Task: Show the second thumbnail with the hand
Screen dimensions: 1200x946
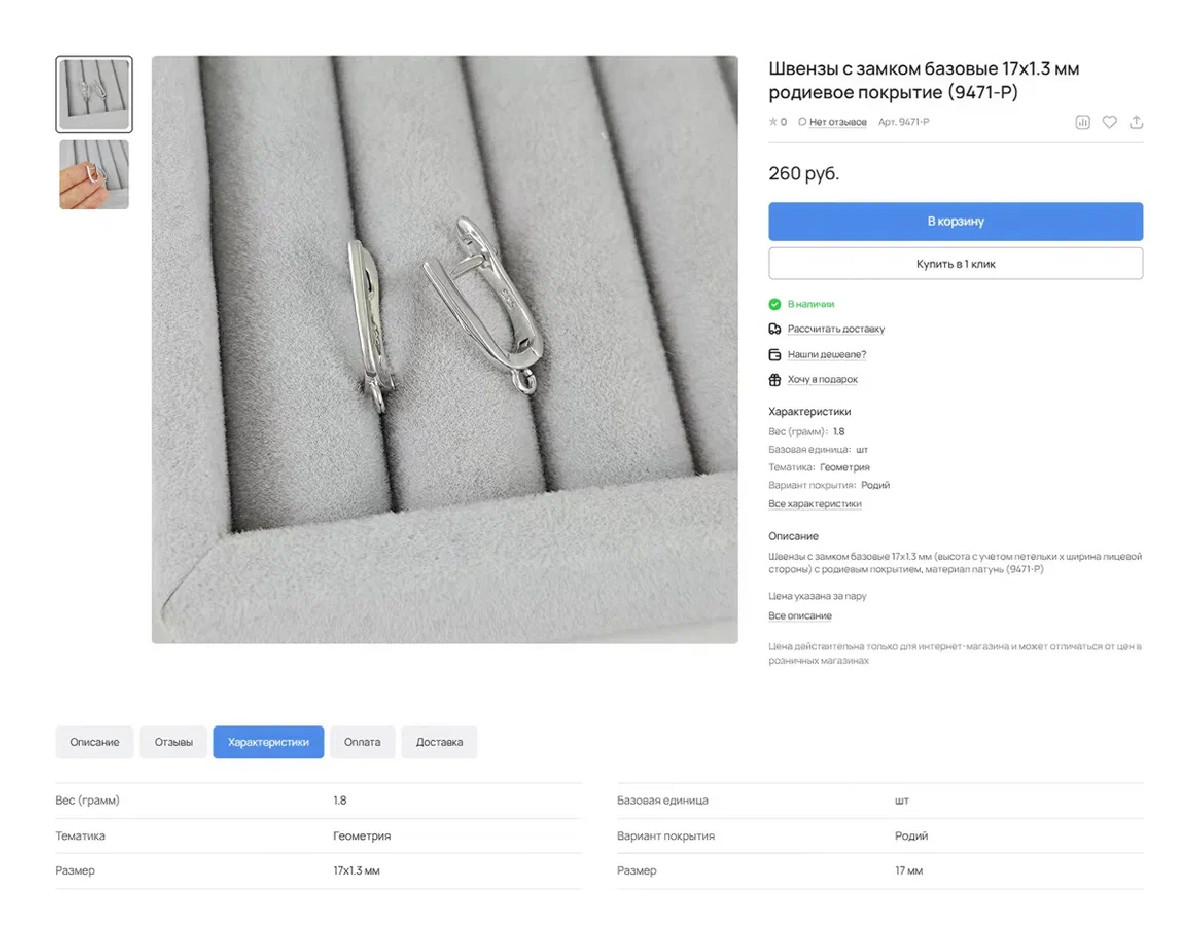Action: coord(94,174)
